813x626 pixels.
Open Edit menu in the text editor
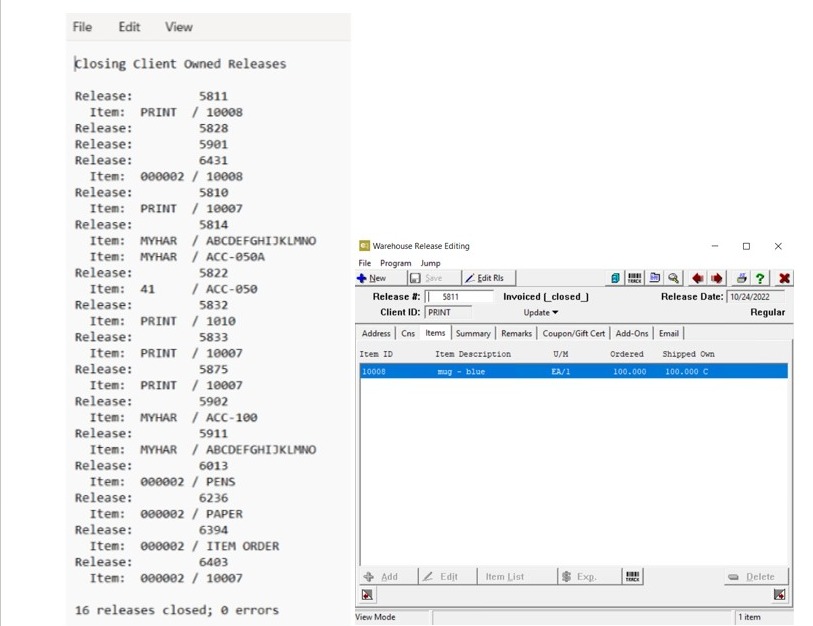pos(129,27)
